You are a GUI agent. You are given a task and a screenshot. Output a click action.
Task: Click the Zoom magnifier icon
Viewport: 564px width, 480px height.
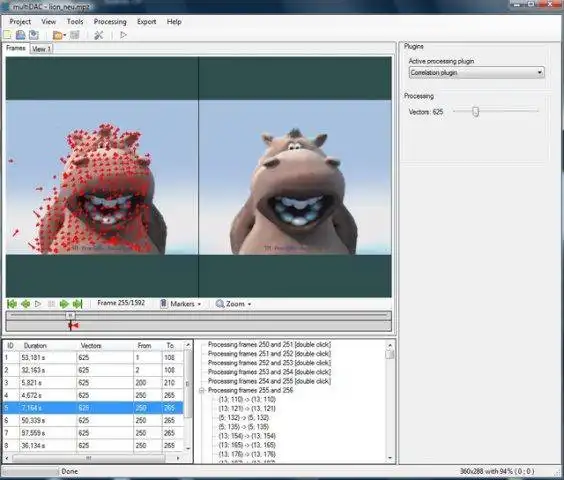220,304
